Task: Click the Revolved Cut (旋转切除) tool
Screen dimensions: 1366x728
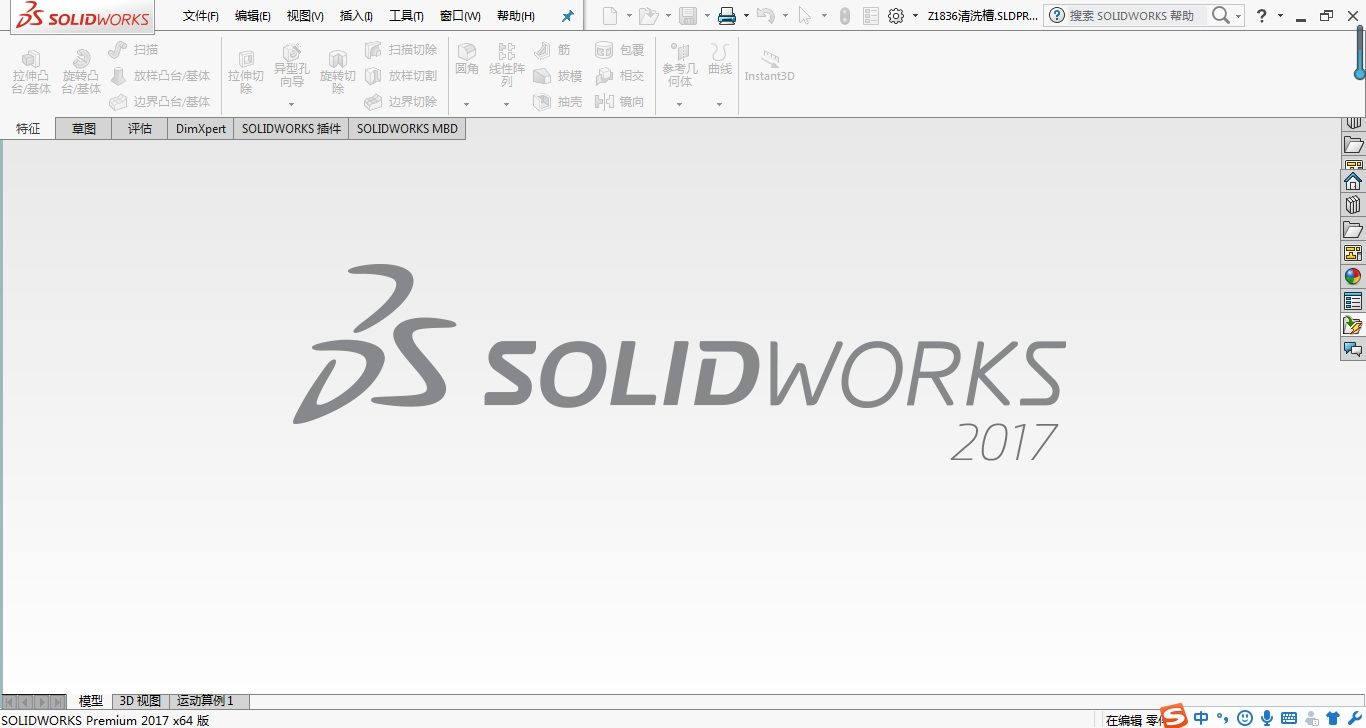Action: point(338,72)
